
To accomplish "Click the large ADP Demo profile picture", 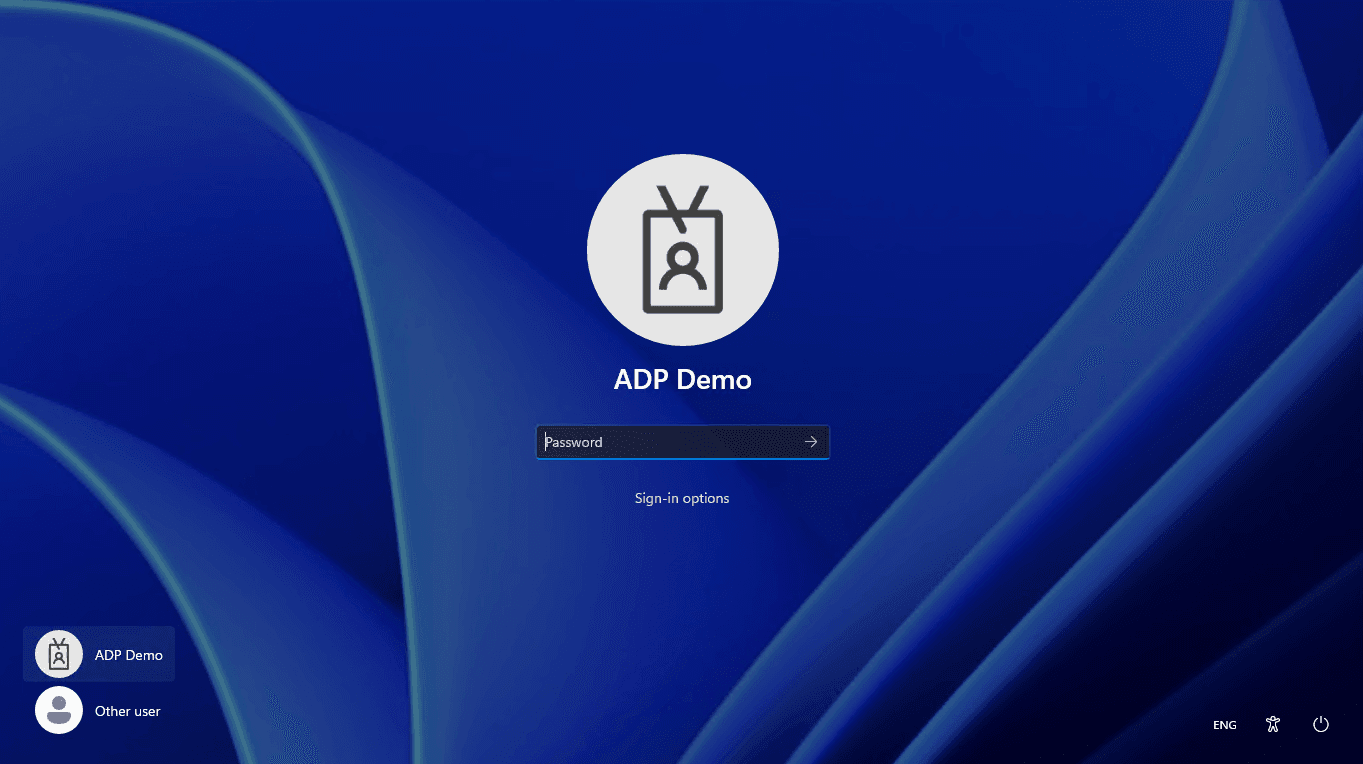I will (x=682, y=250).
